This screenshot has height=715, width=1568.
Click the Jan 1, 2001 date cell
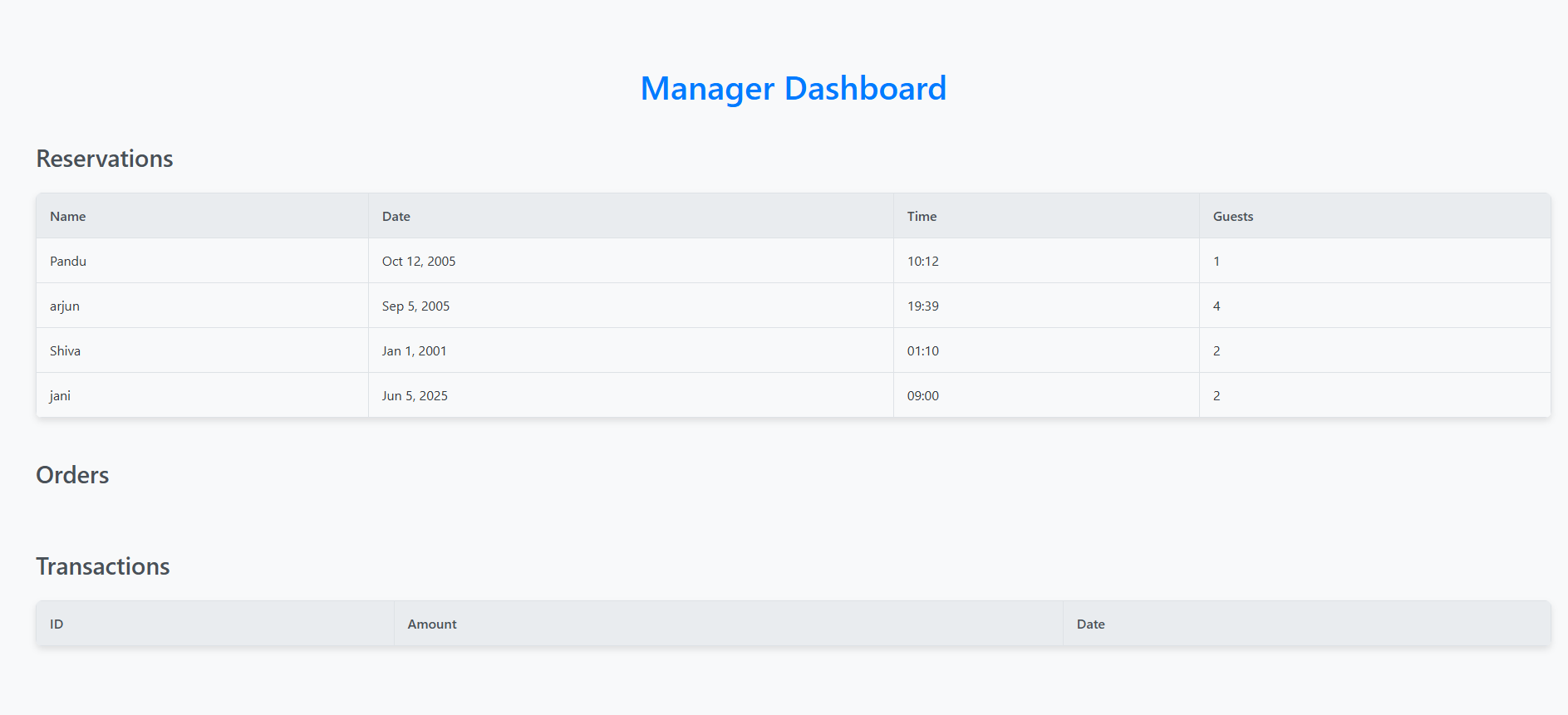coord(414,351)
